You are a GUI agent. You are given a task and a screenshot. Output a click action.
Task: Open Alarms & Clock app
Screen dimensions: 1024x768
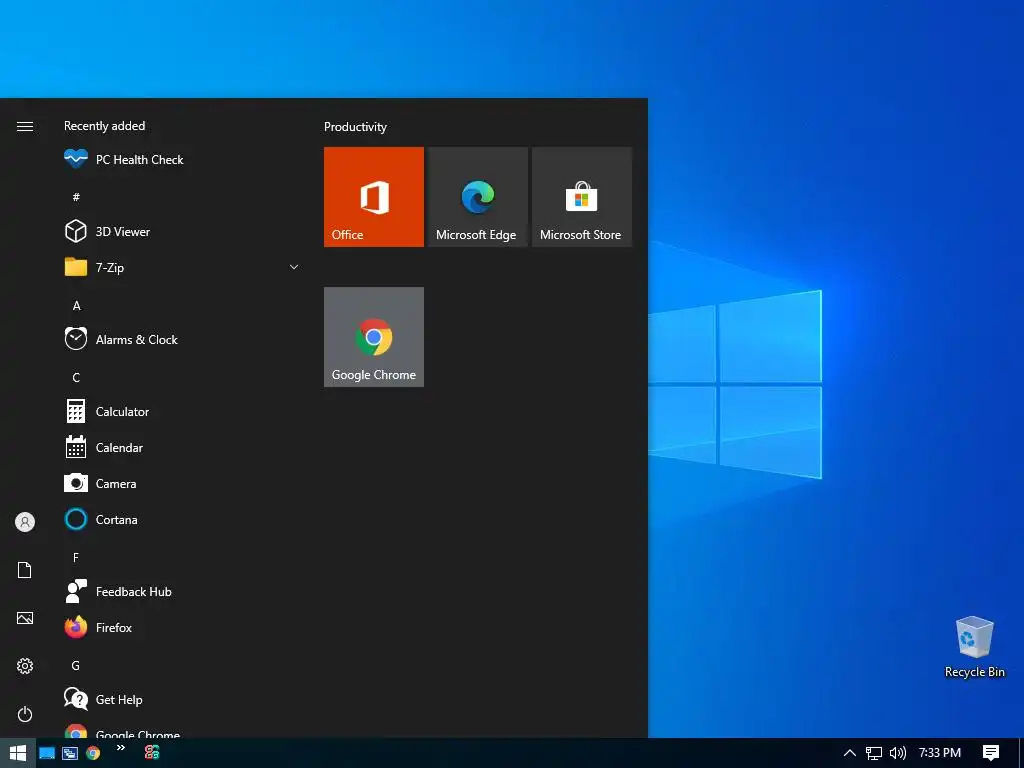(x=181, y=340)
